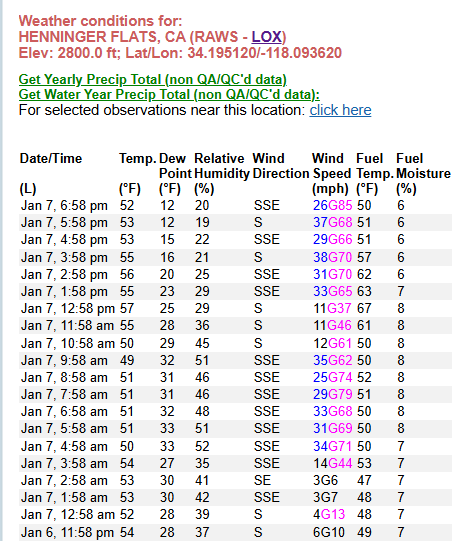Viewport: 452px width, 541px height.
Task: Open Get Yearly Precip Total link
Action: (x=153, y=79)
